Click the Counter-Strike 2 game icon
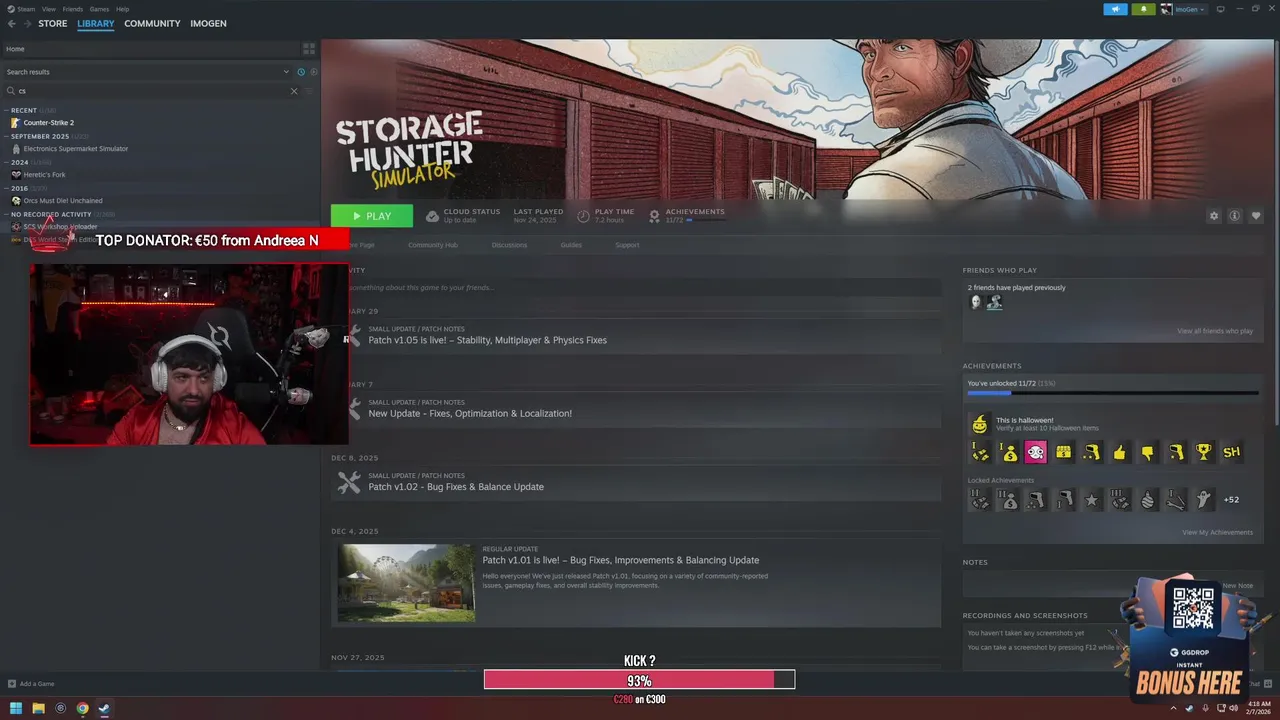 (x=16, y=123)
